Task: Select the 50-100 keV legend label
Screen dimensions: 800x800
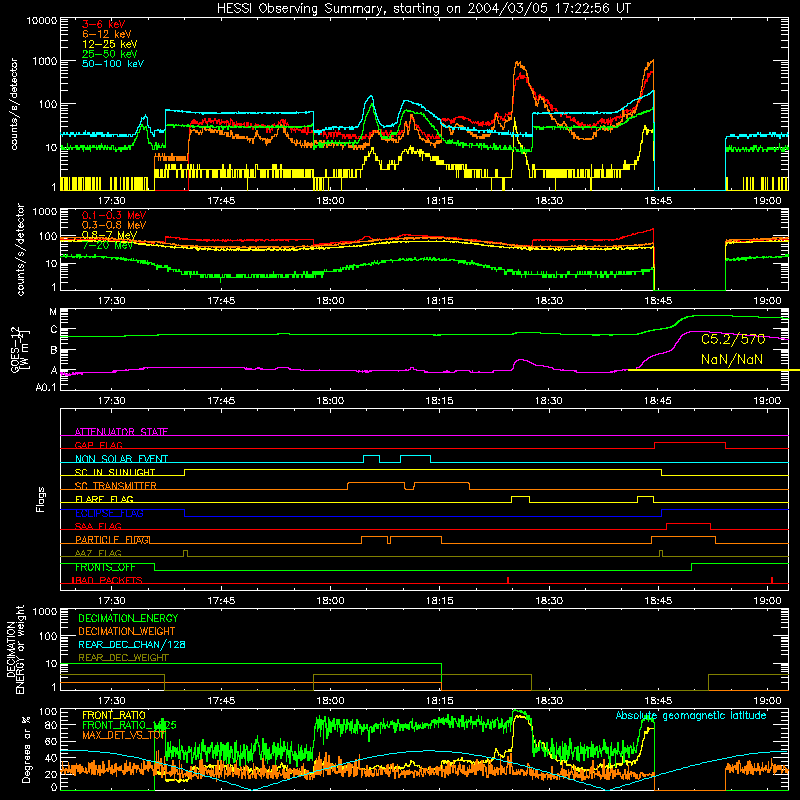Action: pyautogui.click(x=113, y=64)
